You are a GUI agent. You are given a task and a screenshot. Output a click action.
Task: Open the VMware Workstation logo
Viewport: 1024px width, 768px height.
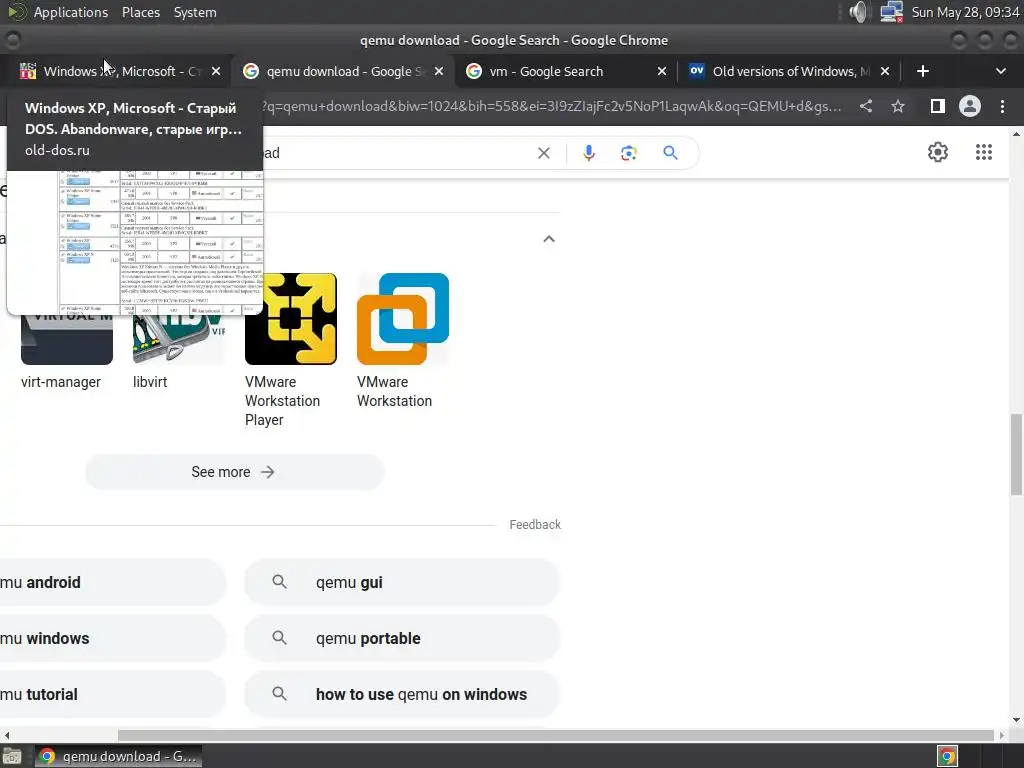(403, 319)
